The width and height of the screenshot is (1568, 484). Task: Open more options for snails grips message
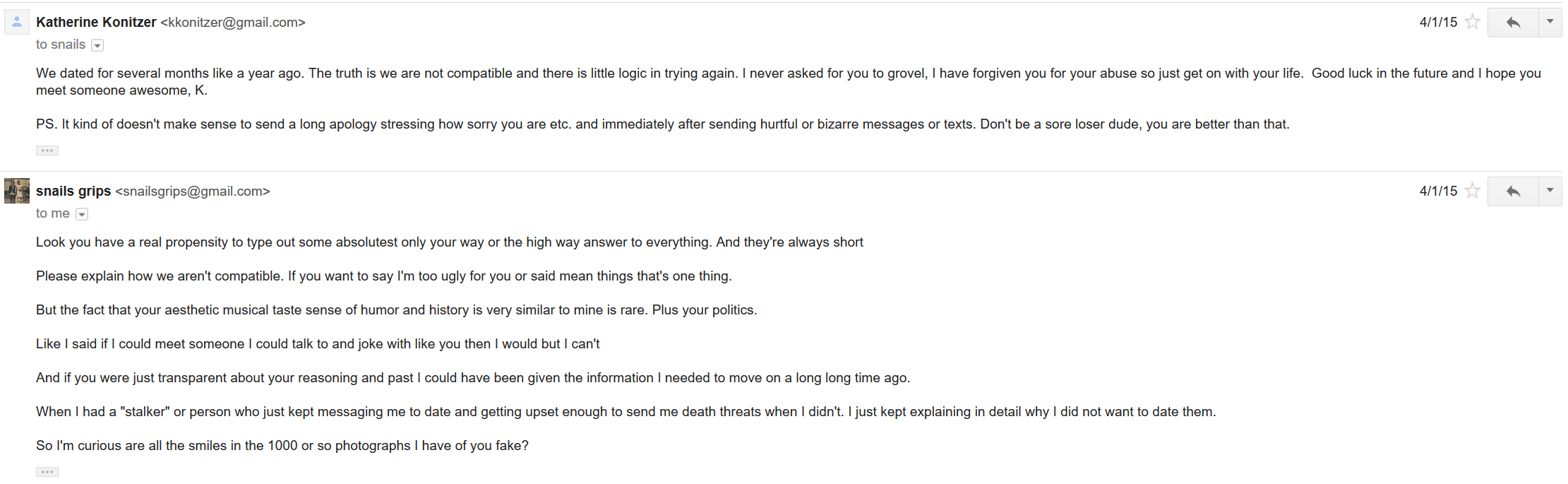click(1550, 191)
